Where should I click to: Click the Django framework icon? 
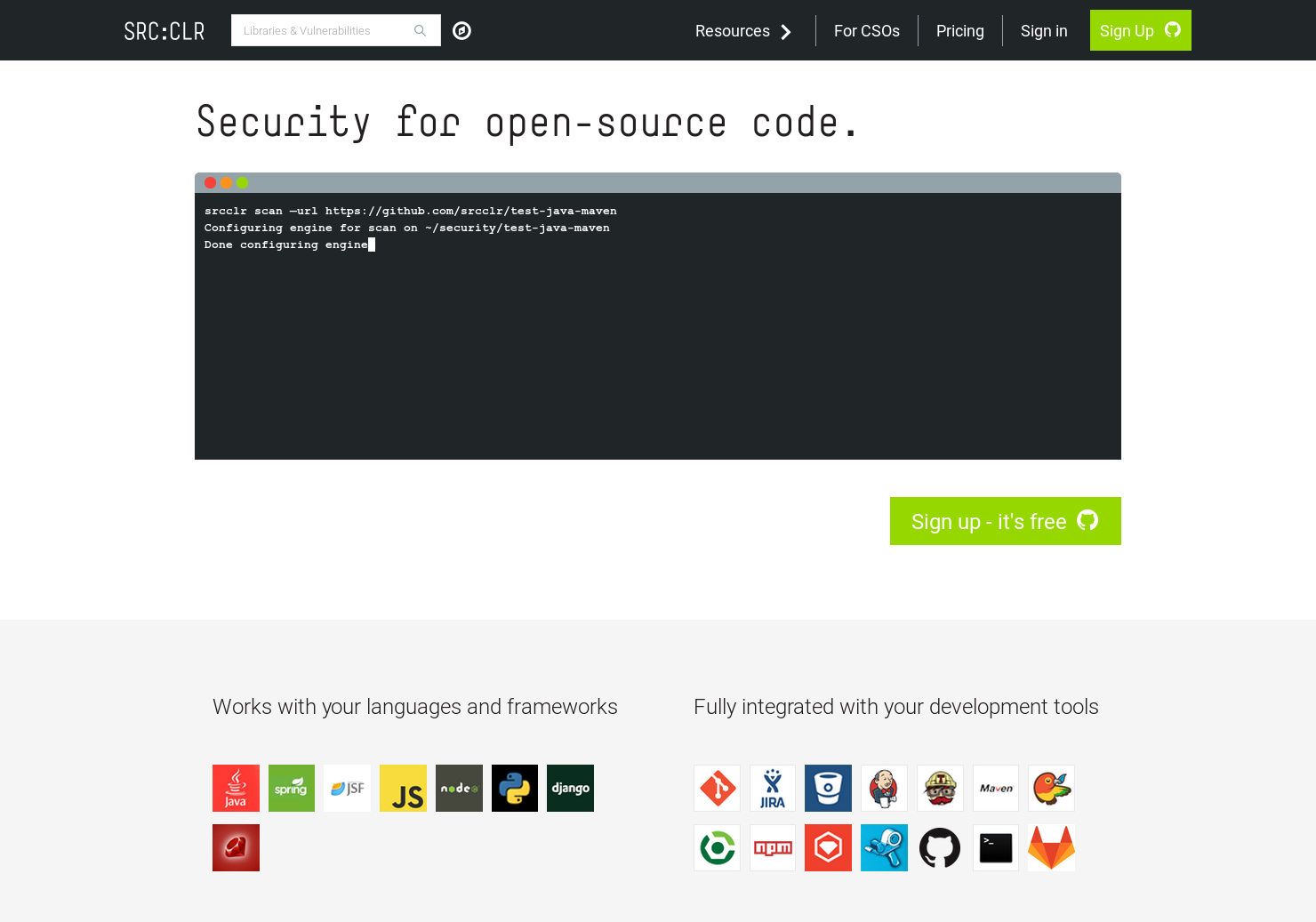[570, 788]
